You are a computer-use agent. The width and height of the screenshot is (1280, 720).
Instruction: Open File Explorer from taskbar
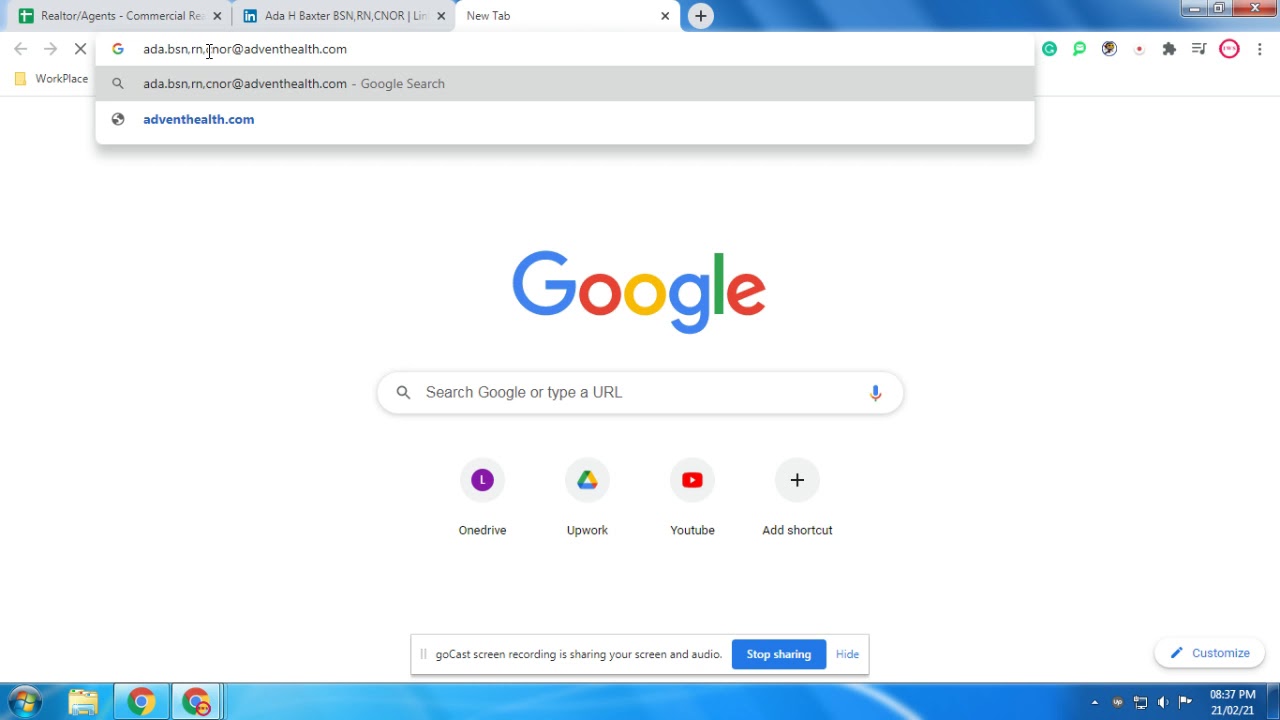coord(83,702)
